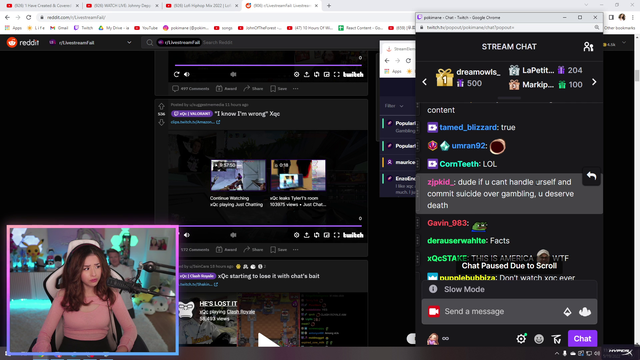Switch to Johnny Depp WATCH LIVE tab

(122, 6)
